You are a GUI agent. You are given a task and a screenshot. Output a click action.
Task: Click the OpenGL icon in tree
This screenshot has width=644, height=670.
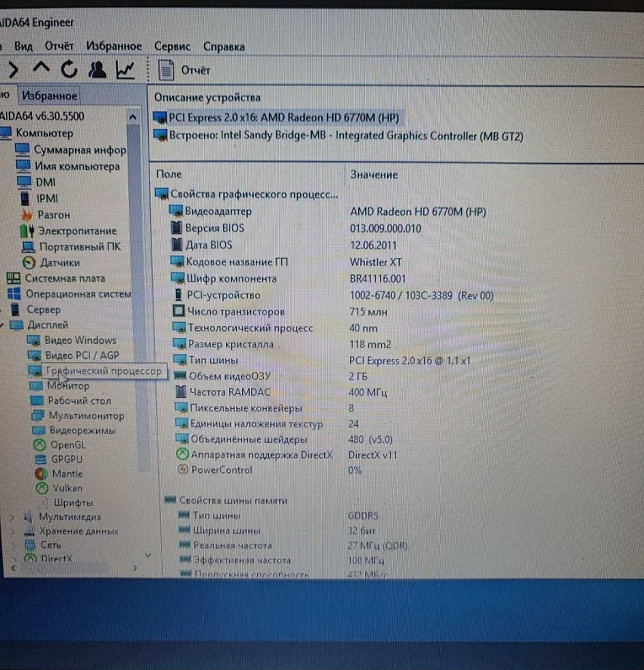tap(39, 445)
